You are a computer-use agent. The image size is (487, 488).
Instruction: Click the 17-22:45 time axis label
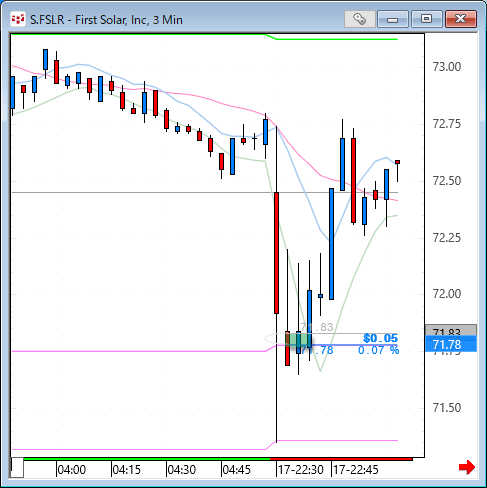pyautogui.click(x=356, y=470)
